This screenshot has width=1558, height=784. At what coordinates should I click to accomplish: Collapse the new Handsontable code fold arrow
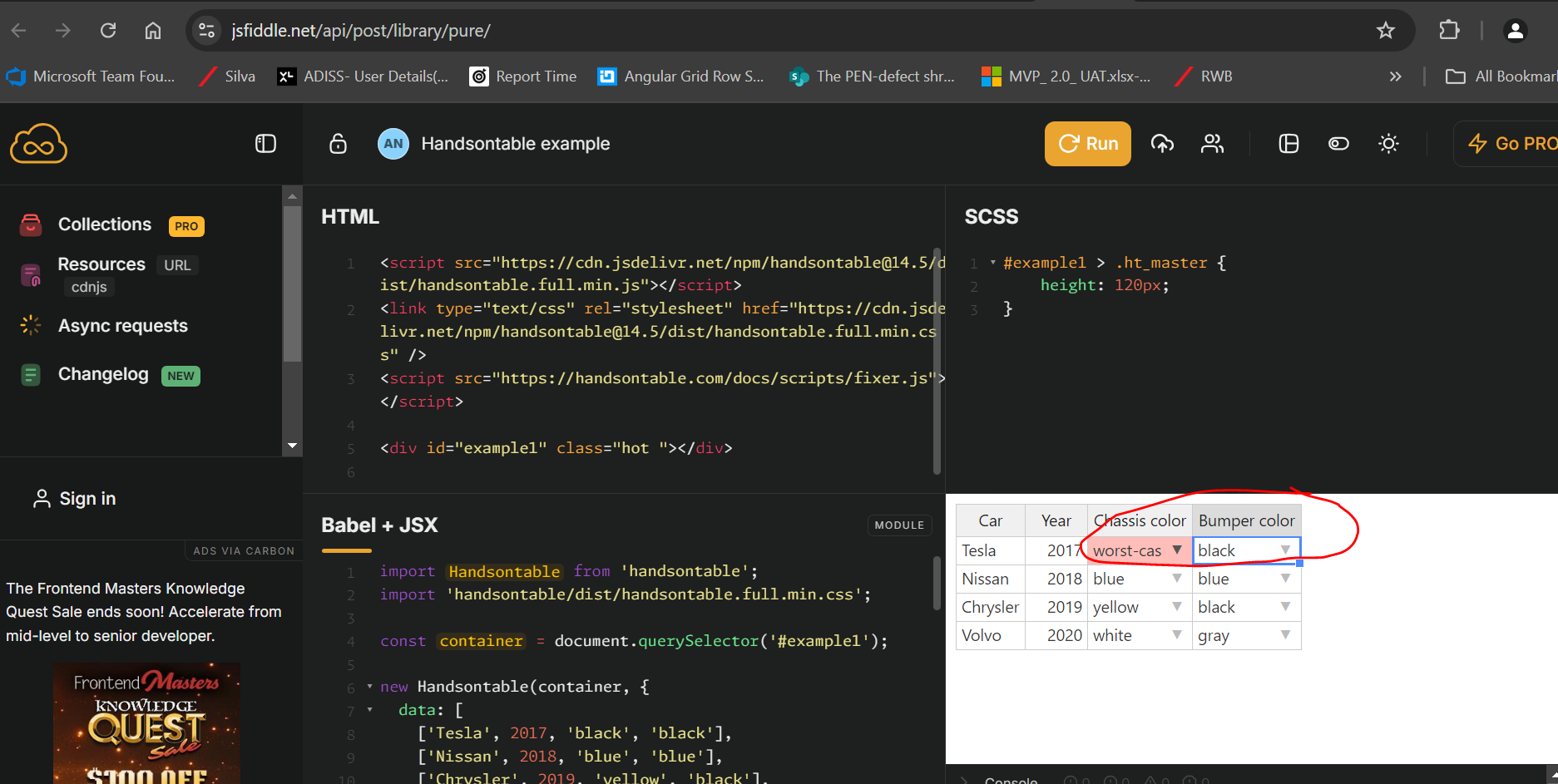point(369,687)
